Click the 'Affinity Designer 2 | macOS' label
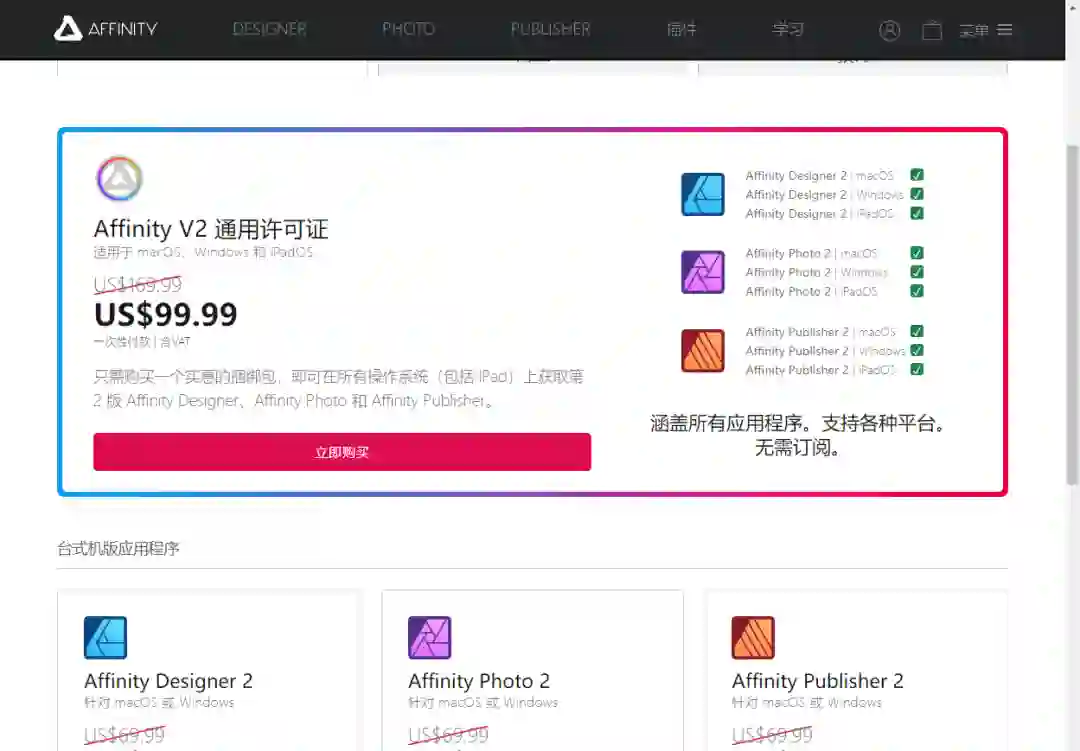The width and height of the screenshot is (1080, 751). pos(820,176)
